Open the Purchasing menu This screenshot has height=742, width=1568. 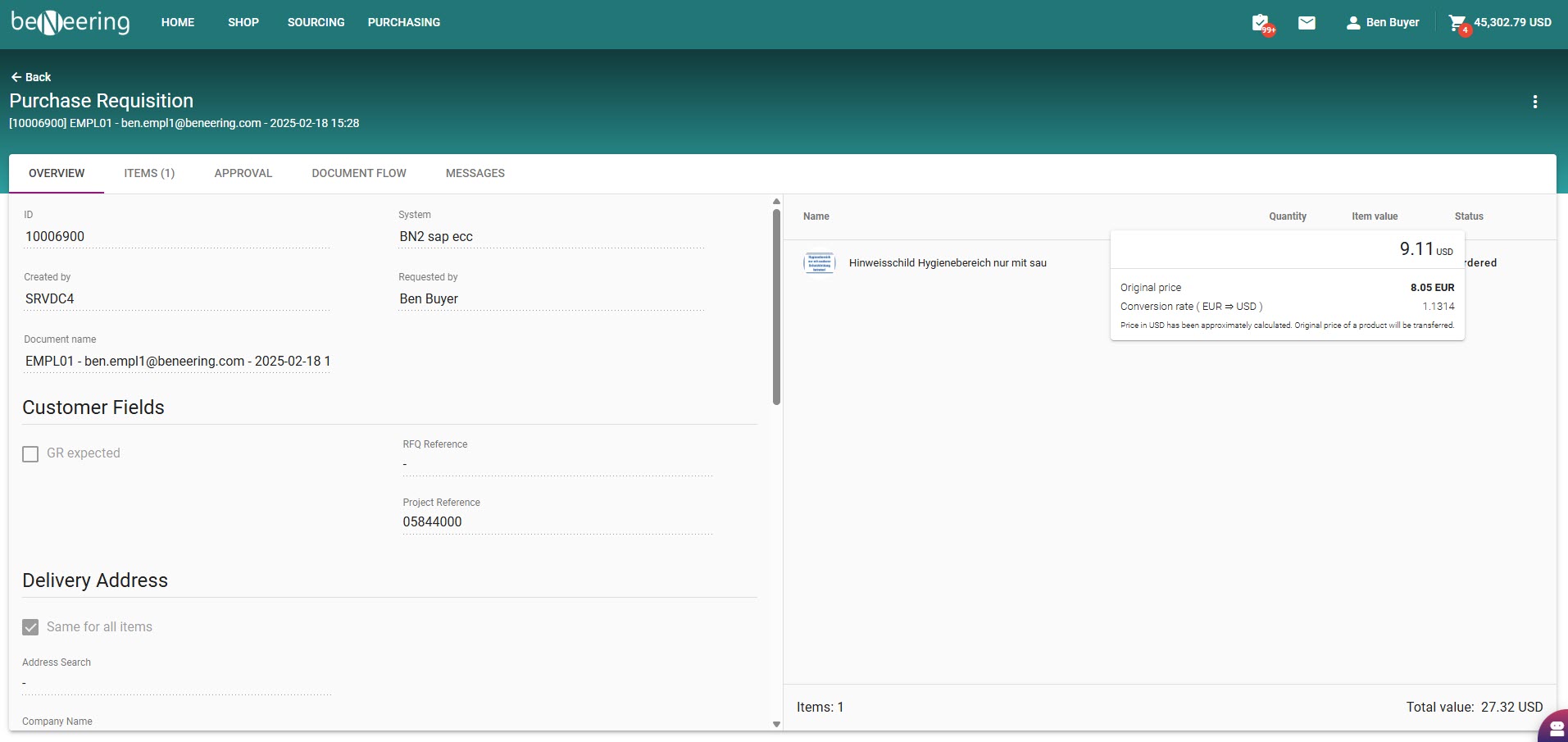[403, 22]
